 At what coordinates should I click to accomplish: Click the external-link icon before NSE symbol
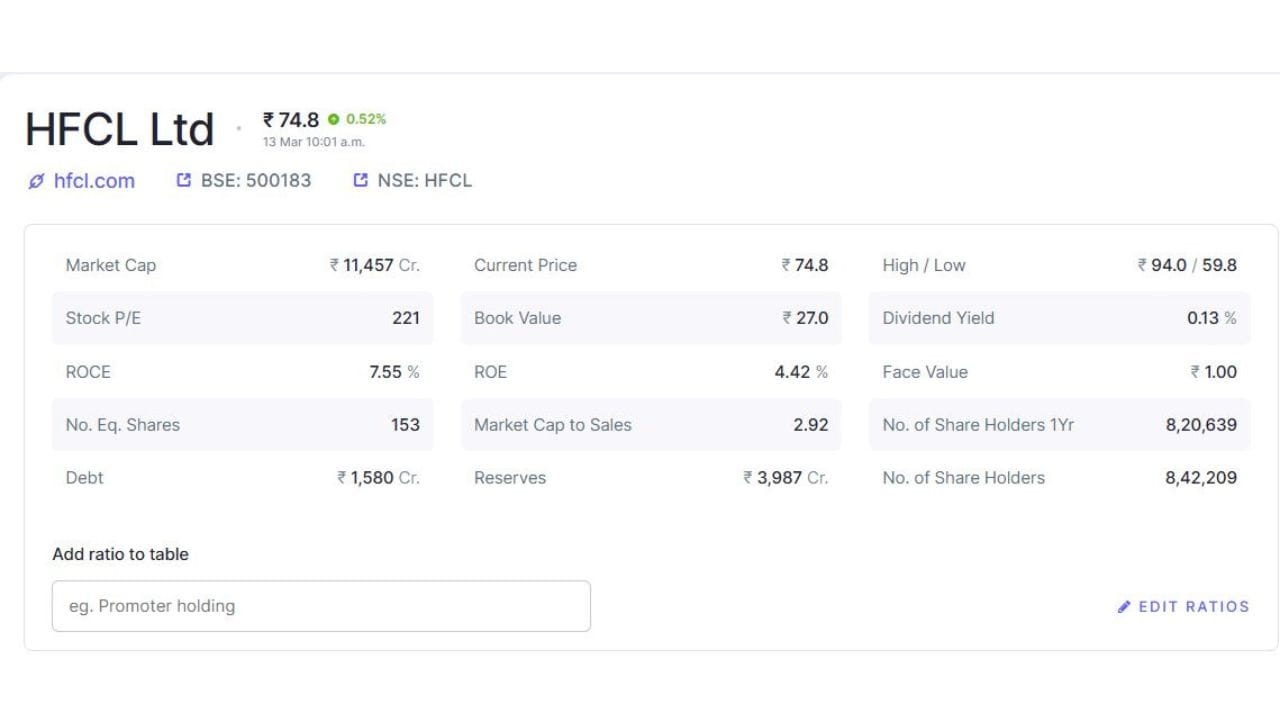tap(361, 181)
